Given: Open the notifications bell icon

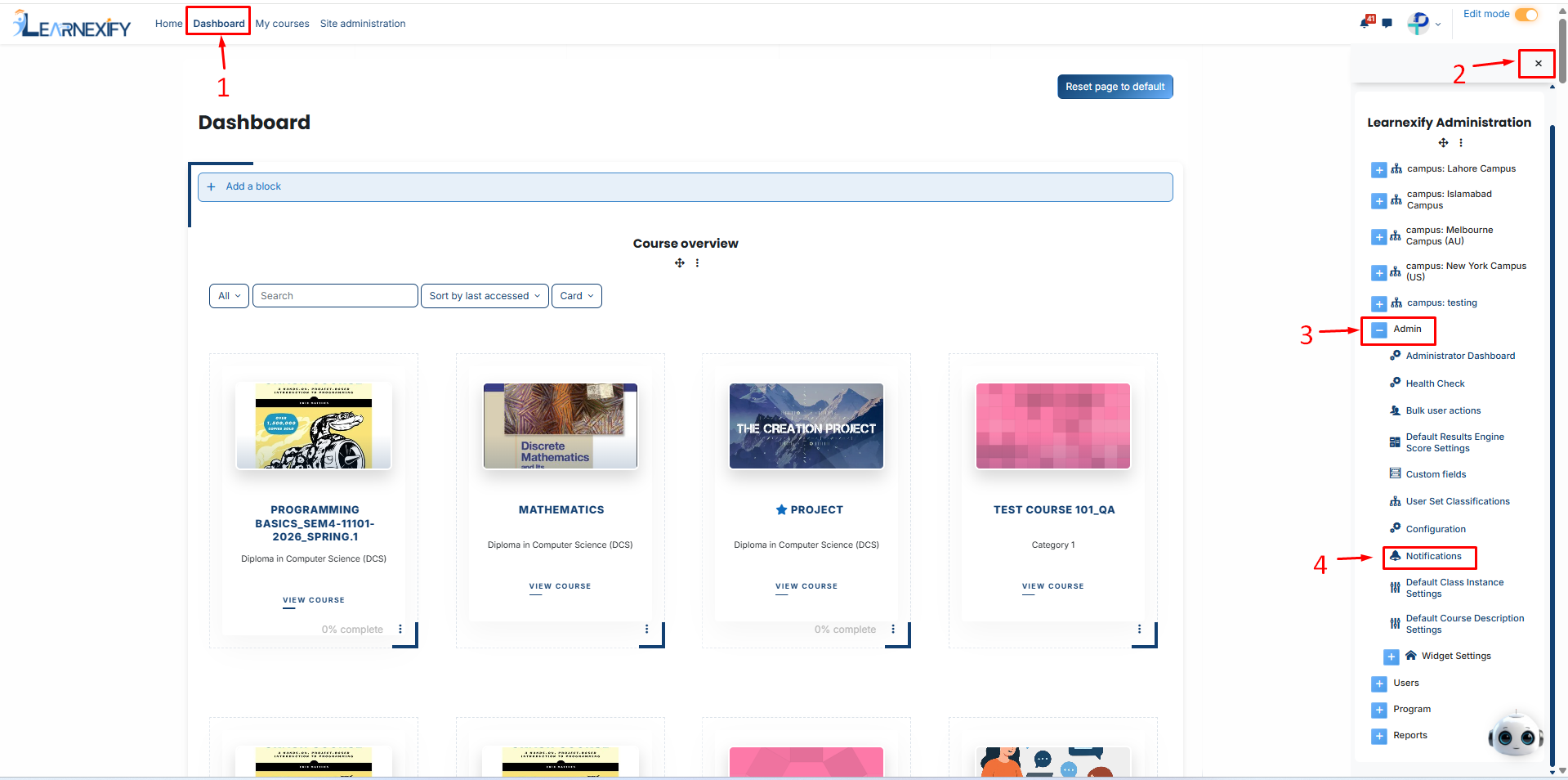Looking at the screenshot, I should [1365, 22].
